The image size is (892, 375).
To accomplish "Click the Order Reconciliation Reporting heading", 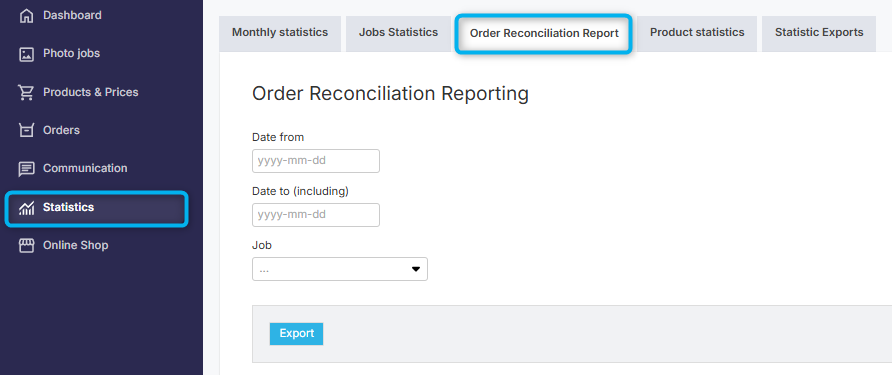I will tap(390, 94).
